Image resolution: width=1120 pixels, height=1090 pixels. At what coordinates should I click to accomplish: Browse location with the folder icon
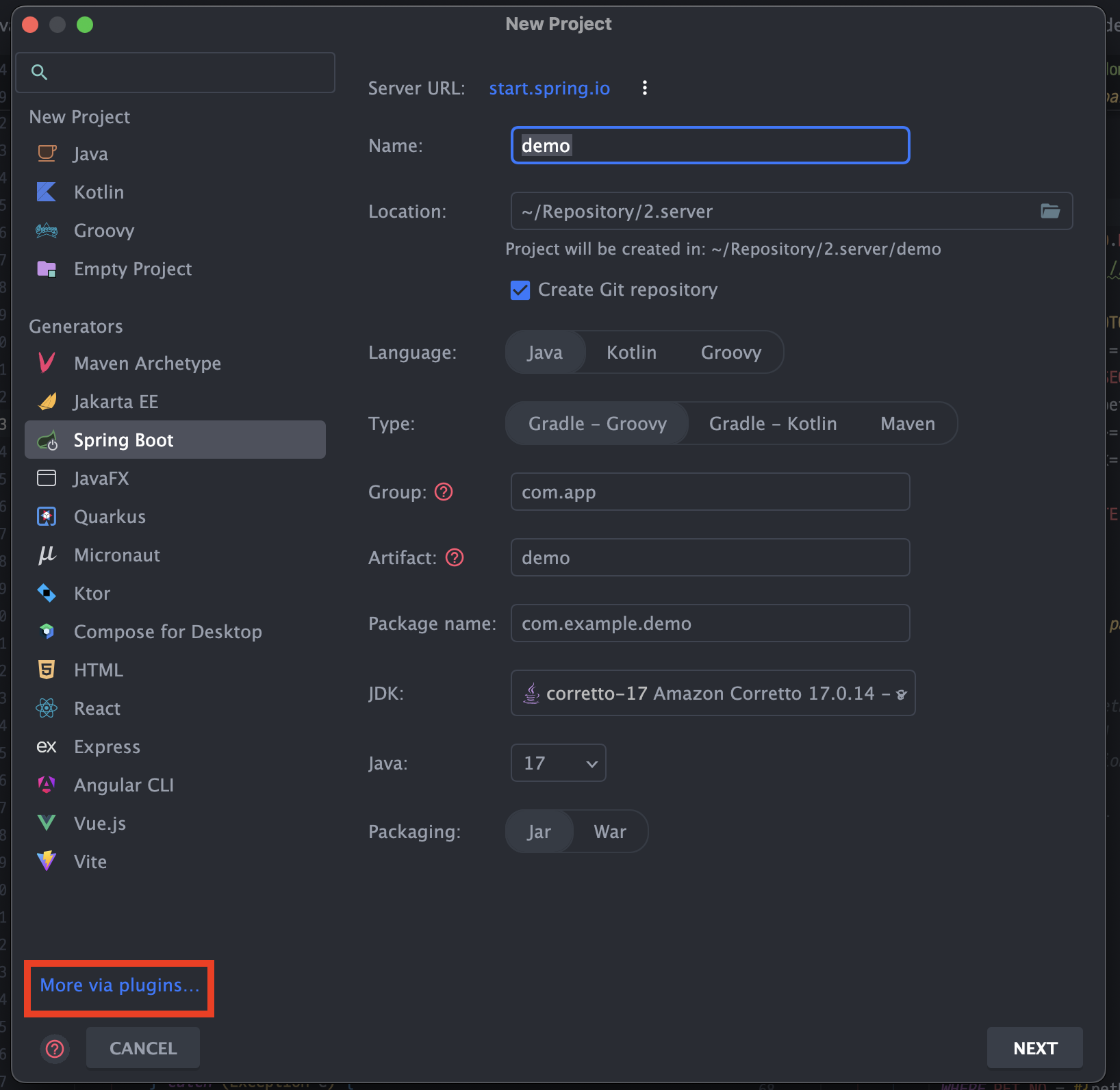[x=1050, y=211]
